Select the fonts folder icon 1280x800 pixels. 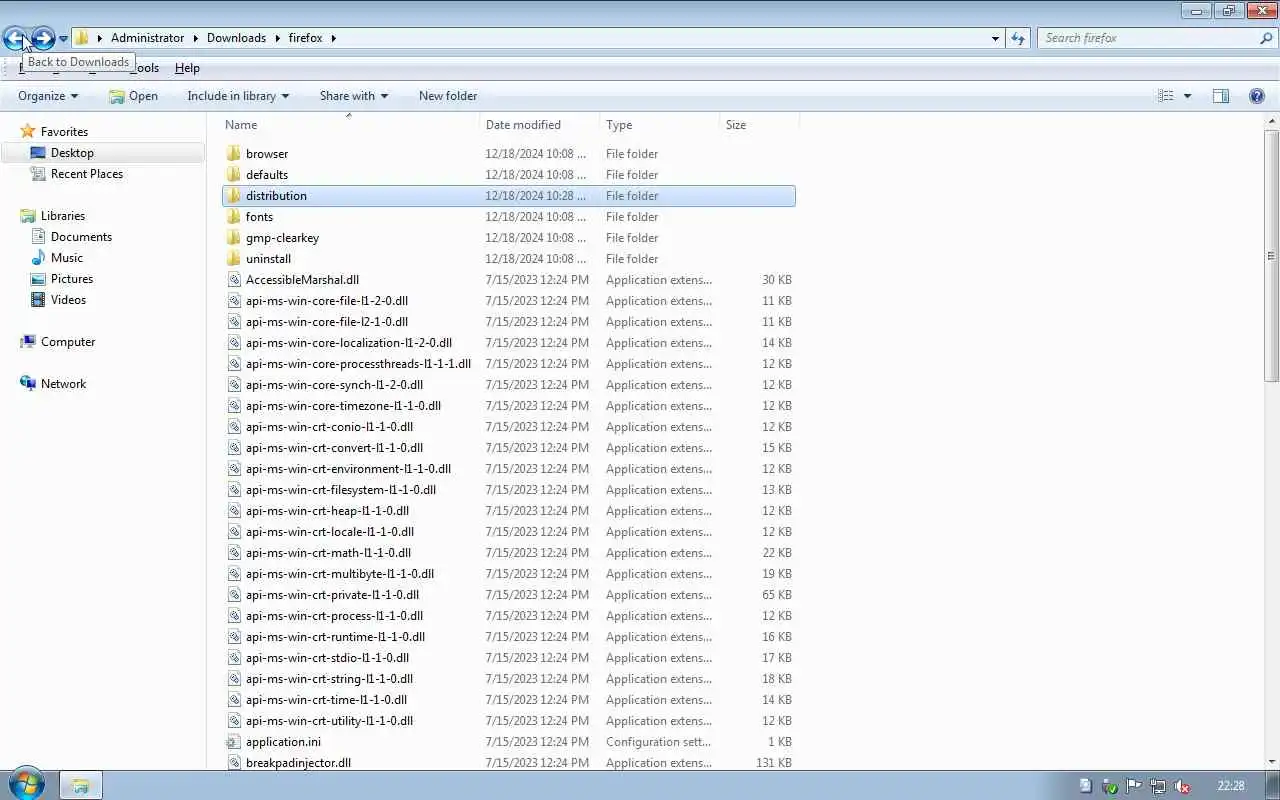click(234, 217)
